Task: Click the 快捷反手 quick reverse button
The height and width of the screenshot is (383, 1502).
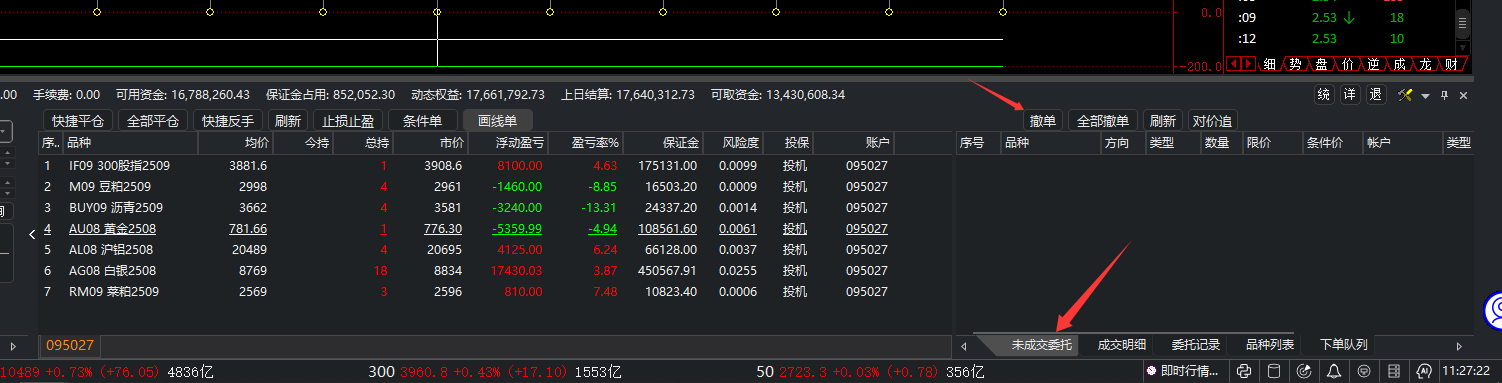Action: [228, 120]
